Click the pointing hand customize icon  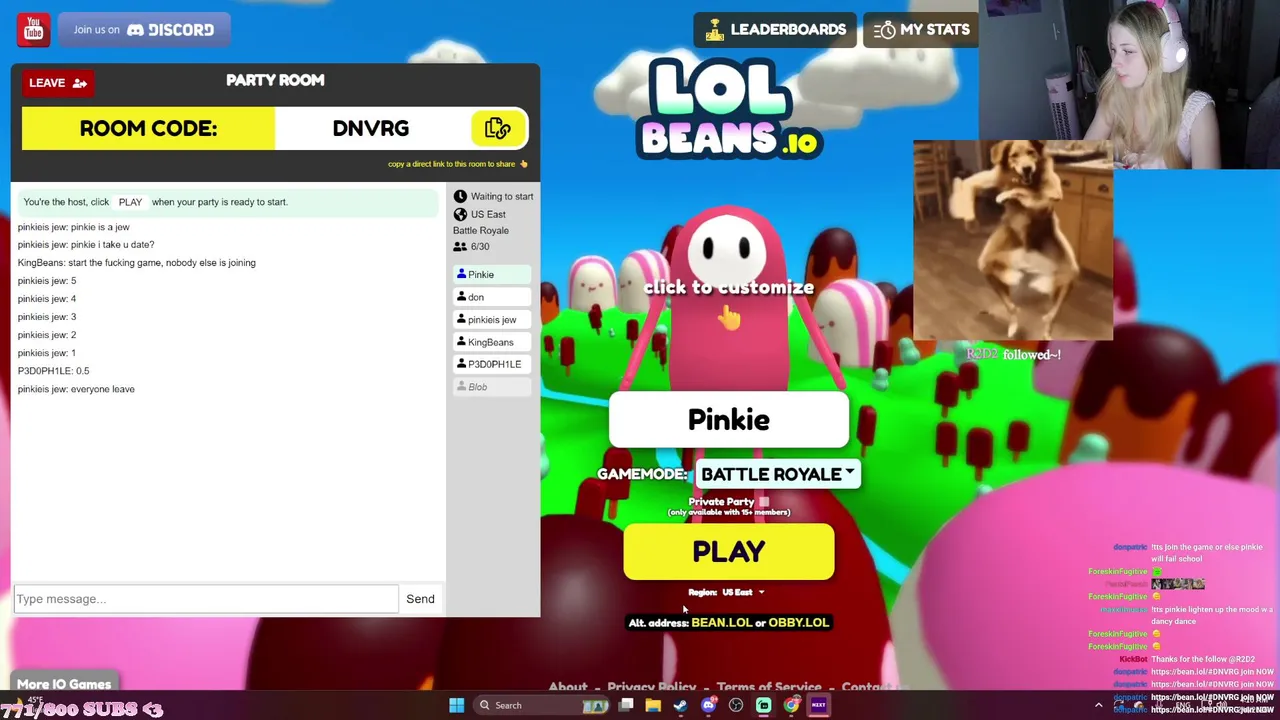click(729, 318)
